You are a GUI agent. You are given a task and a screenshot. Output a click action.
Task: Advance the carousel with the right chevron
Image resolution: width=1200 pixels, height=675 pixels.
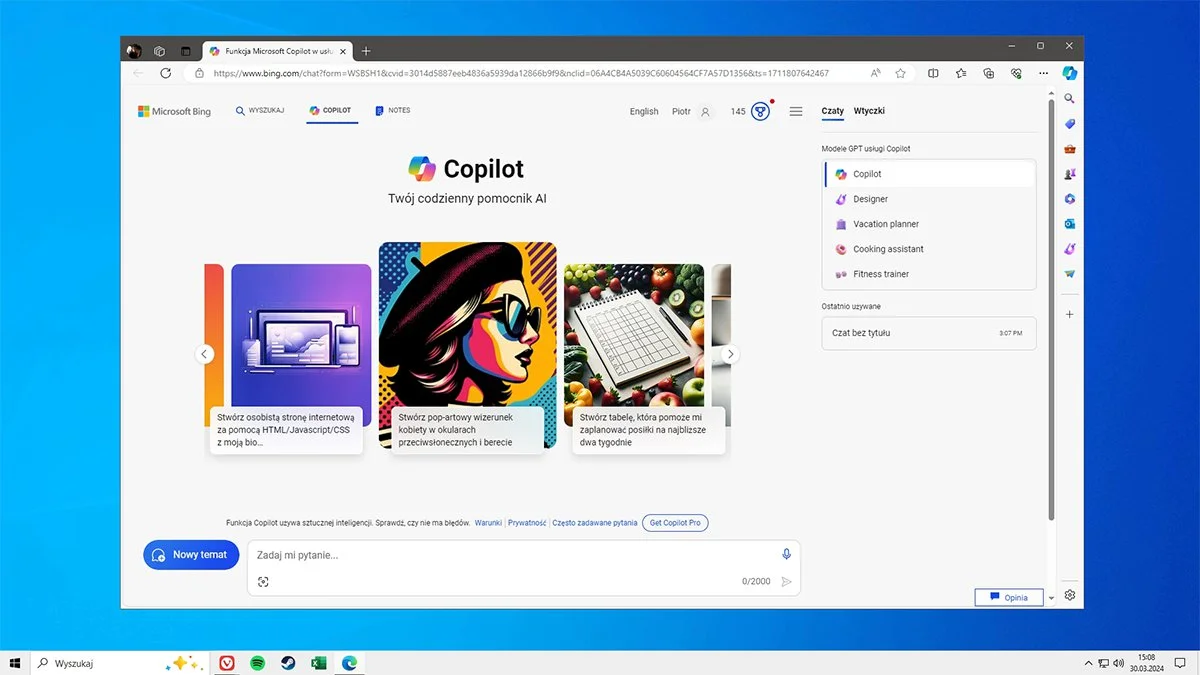[730, 354]
